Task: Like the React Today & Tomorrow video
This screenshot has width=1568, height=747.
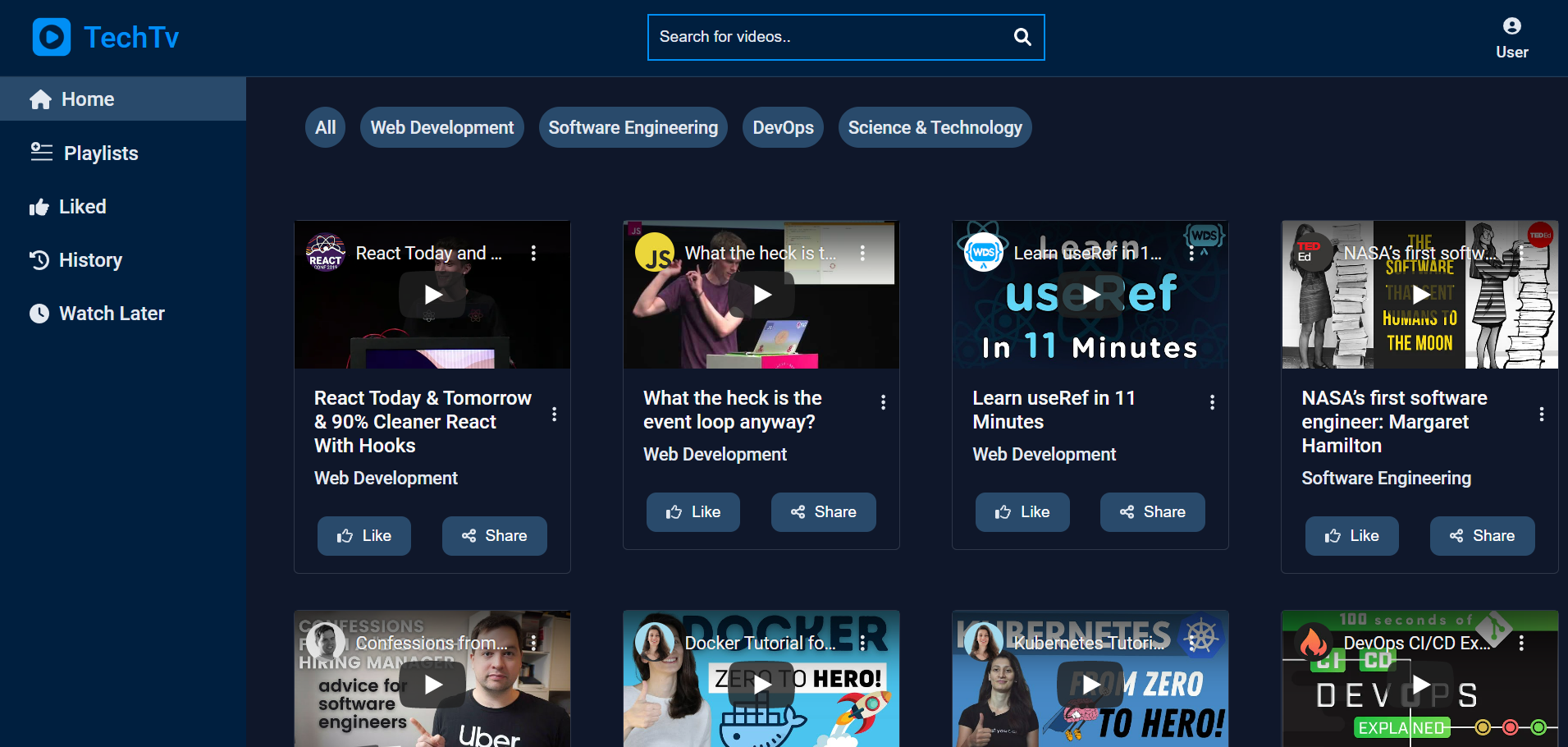Action: click(x=364, y=536)
